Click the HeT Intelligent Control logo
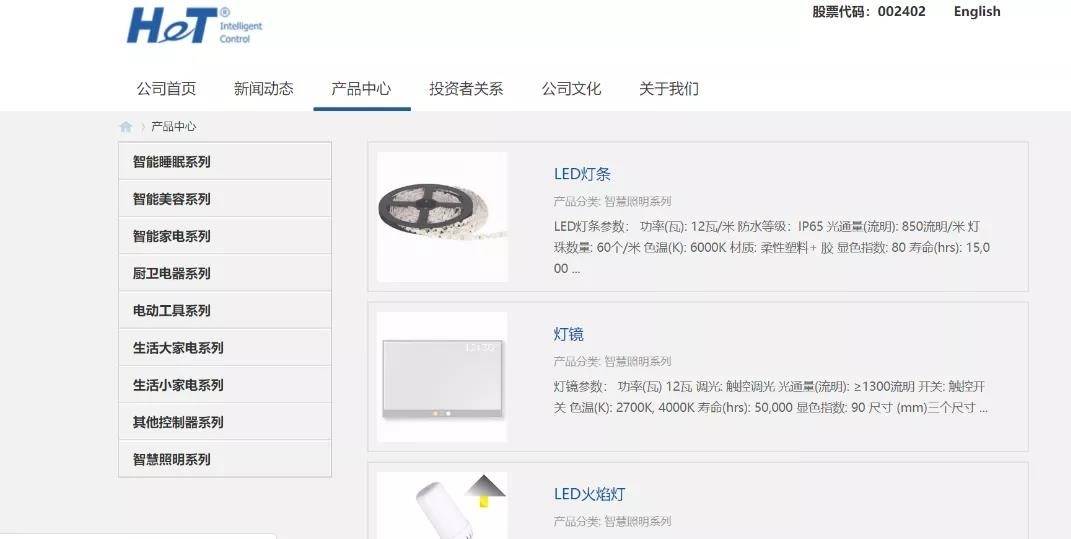Viewport: 1071px width, 539px height. click(195, 26)
